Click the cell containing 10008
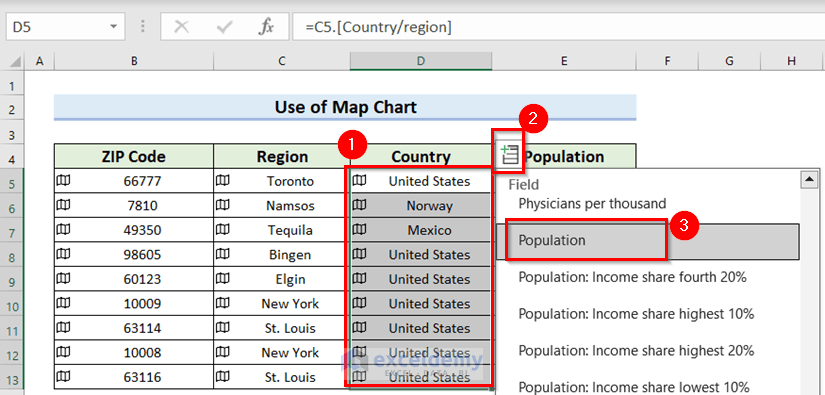Image resolution: width=825 pixels, height=395 pixels. 134,352
